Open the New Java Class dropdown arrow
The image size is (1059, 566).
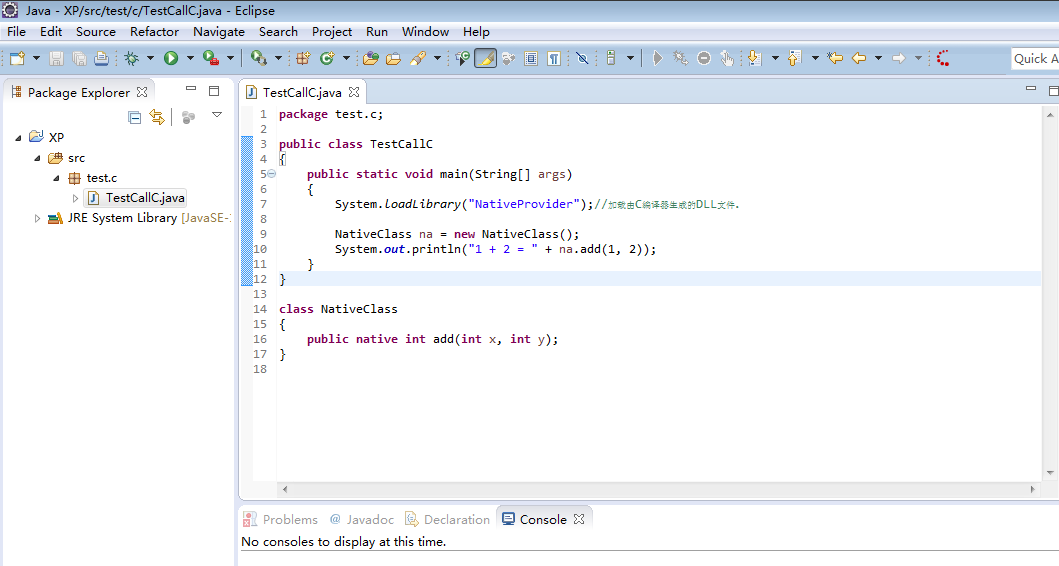point(346,59)
